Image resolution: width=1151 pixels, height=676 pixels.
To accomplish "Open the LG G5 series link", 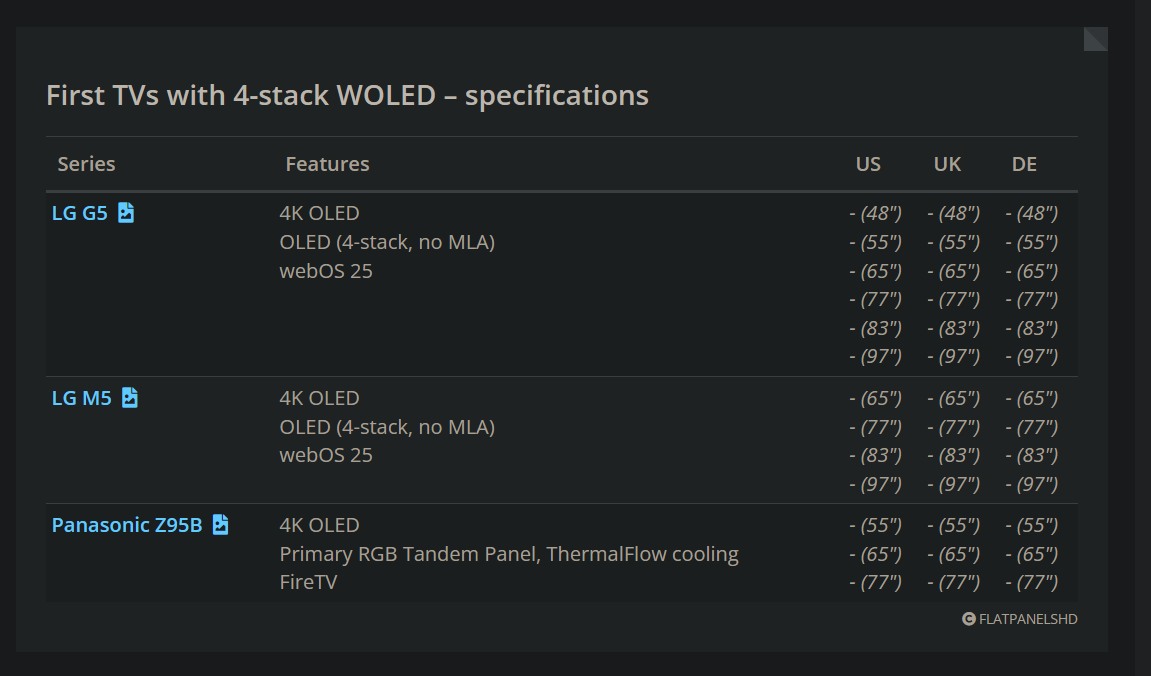I will pyautogui.click(x=80, y=213).
